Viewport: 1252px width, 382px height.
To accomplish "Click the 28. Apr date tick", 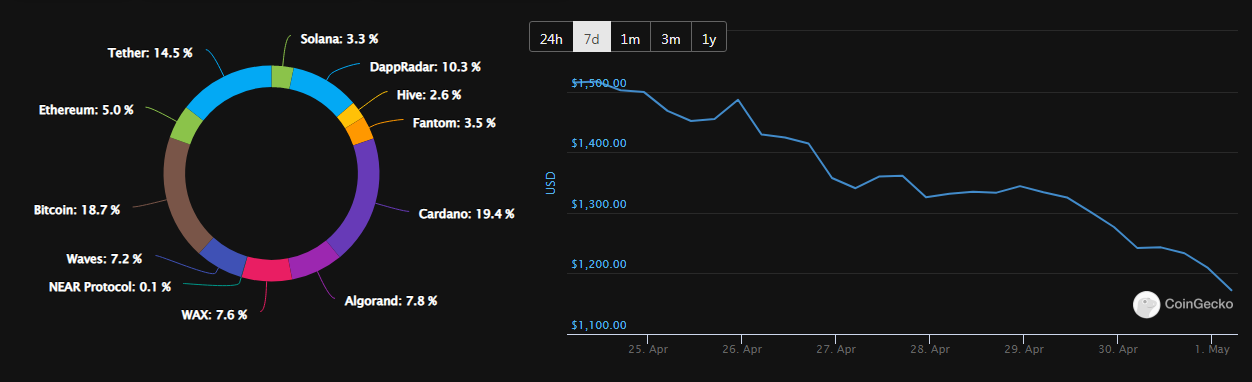I will 930,350.
